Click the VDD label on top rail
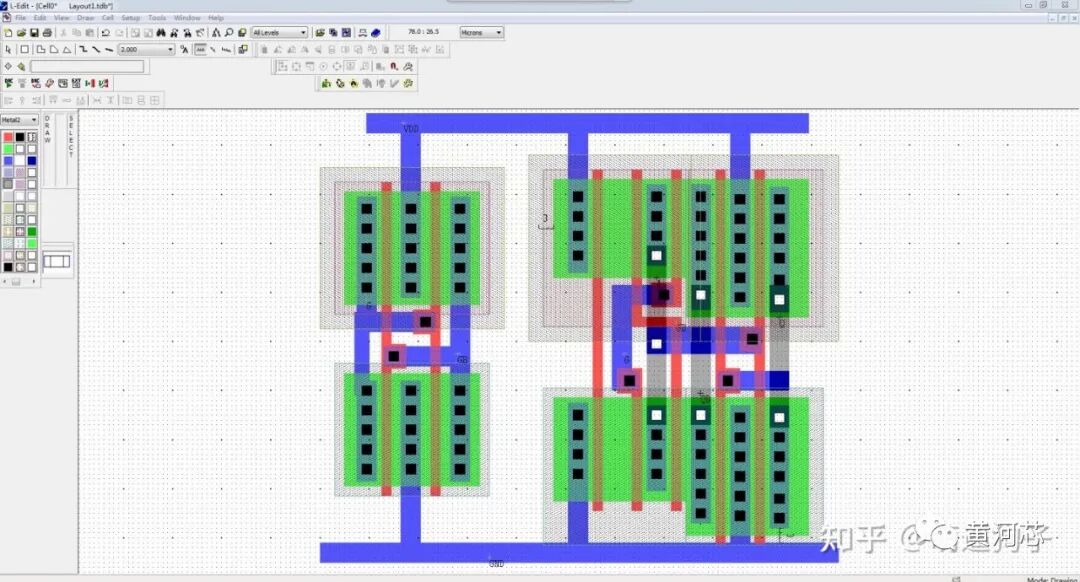This screenshot has height=582, width=1080. (411, 129)
